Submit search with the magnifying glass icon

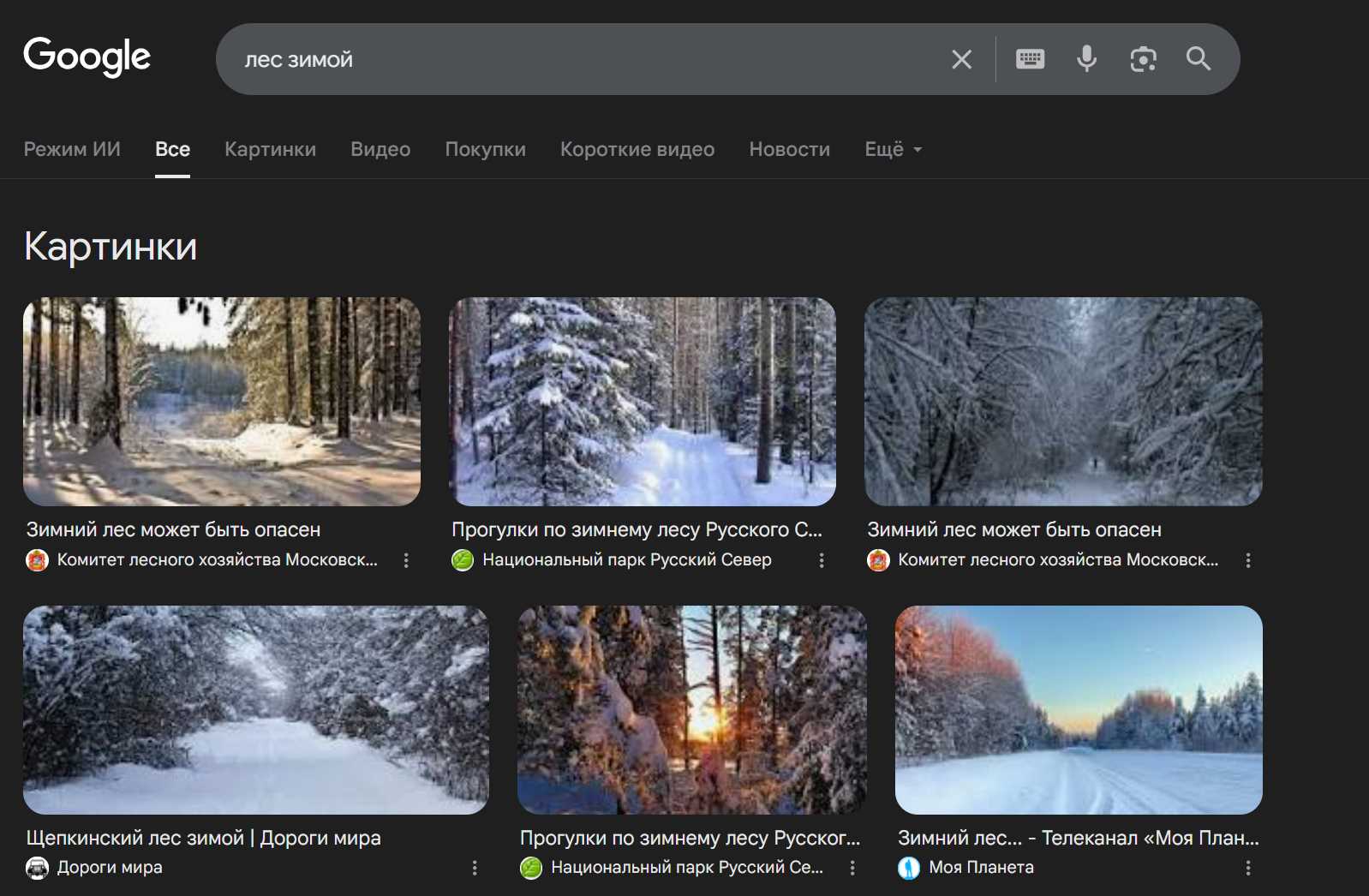pyautogui.click(x=1199, y=59)
